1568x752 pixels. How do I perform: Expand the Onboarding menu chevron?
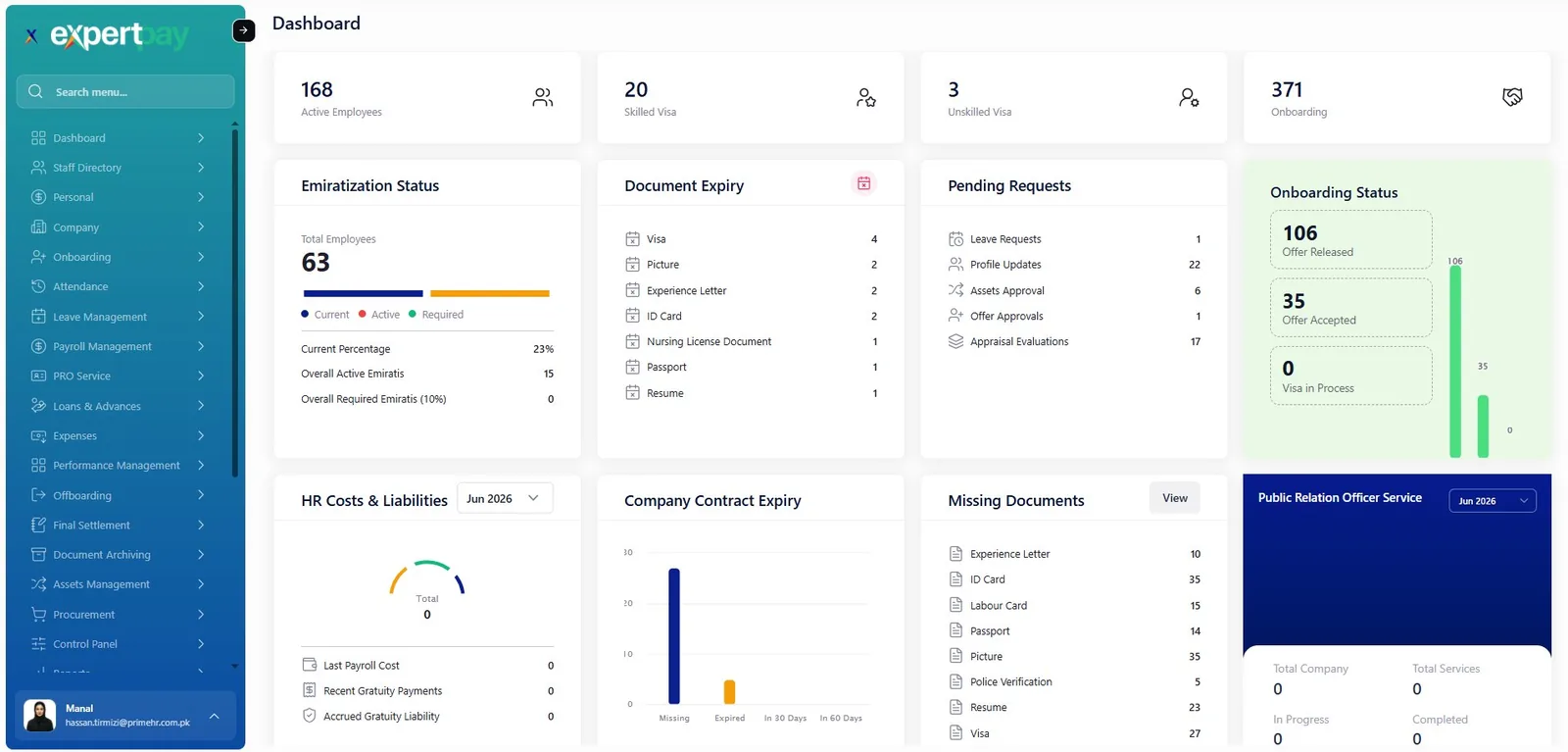click(x=201, y=257)
